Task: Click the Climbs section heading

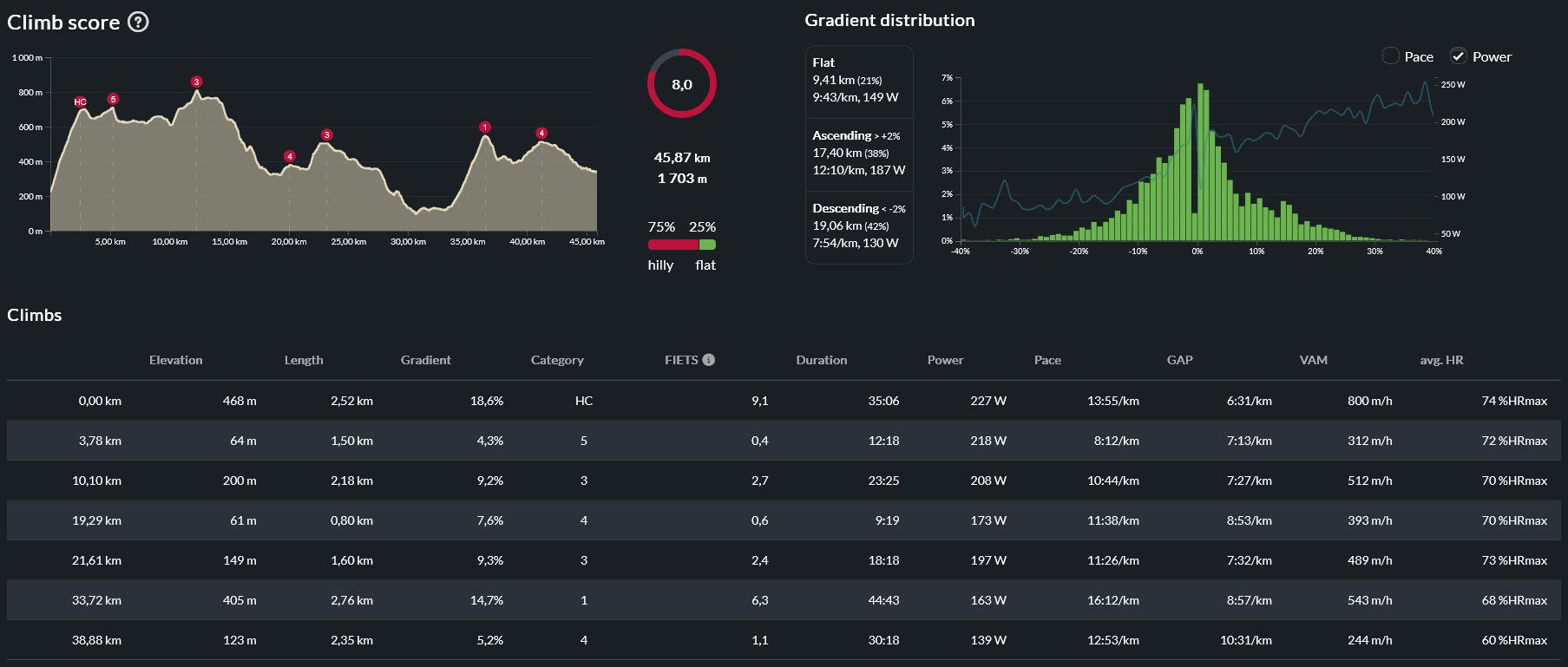Action: coord(35,315)
